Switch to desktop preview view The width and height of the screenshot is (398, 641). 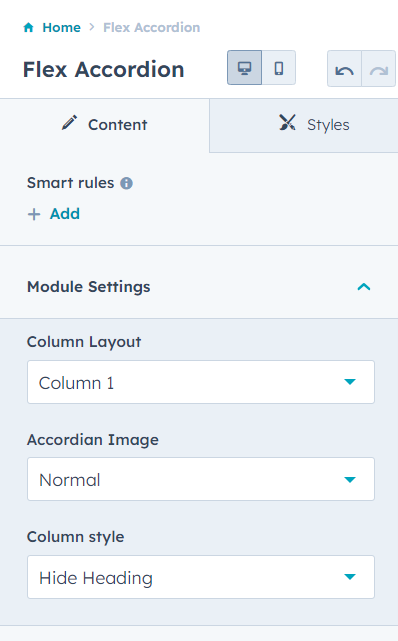click(244, 68)
